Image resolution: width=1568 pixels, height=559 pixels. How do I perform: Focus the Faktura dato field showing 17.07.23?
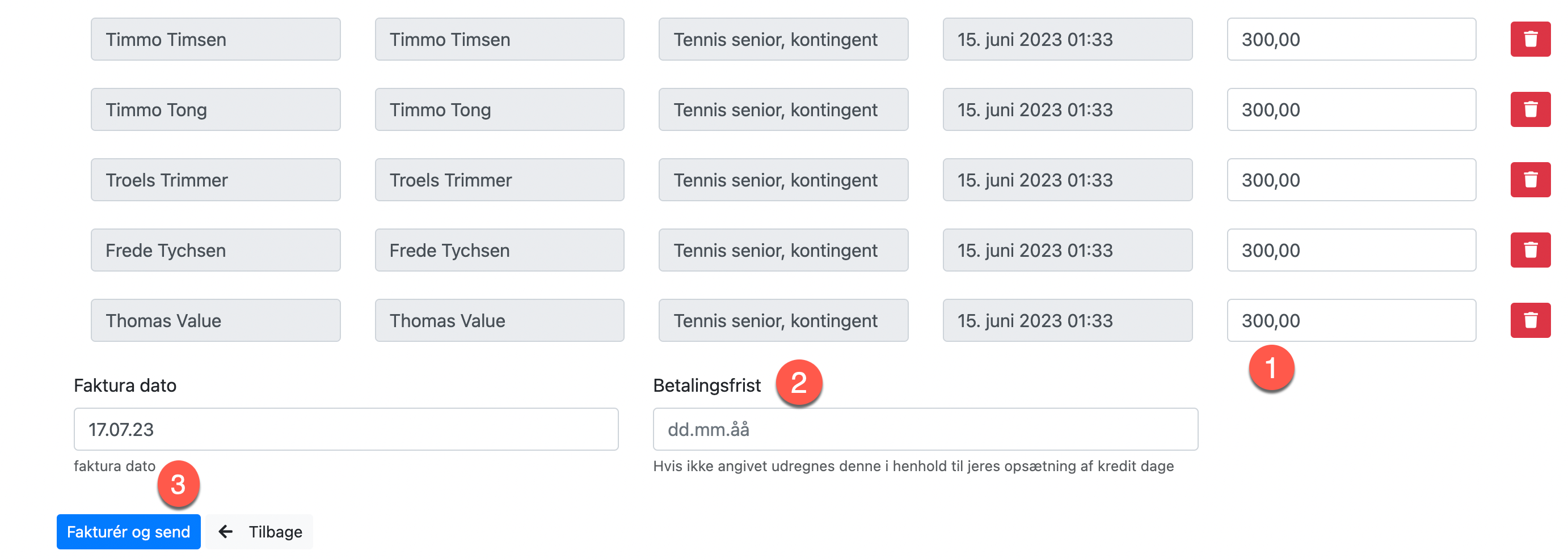click(x=345, y=429)
